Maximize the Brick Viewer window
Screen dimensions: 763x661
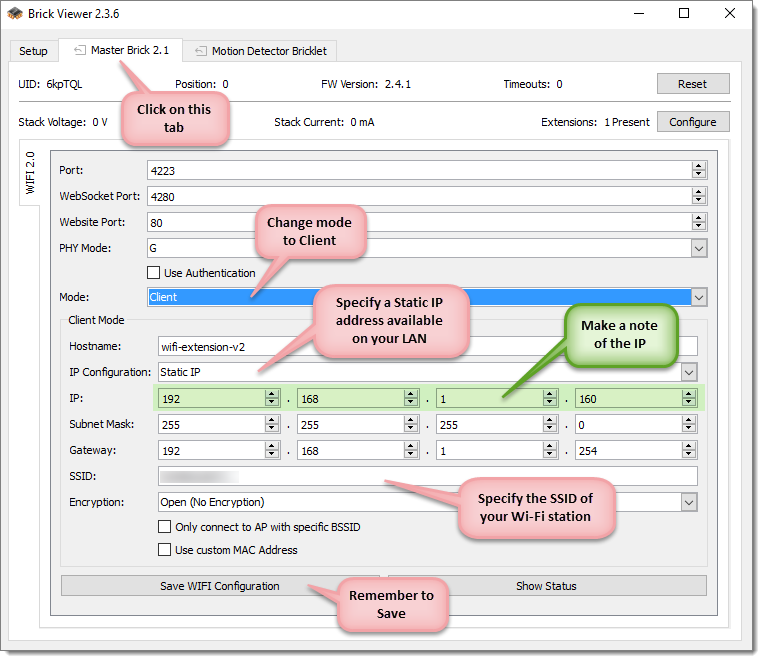click(684, 14)
